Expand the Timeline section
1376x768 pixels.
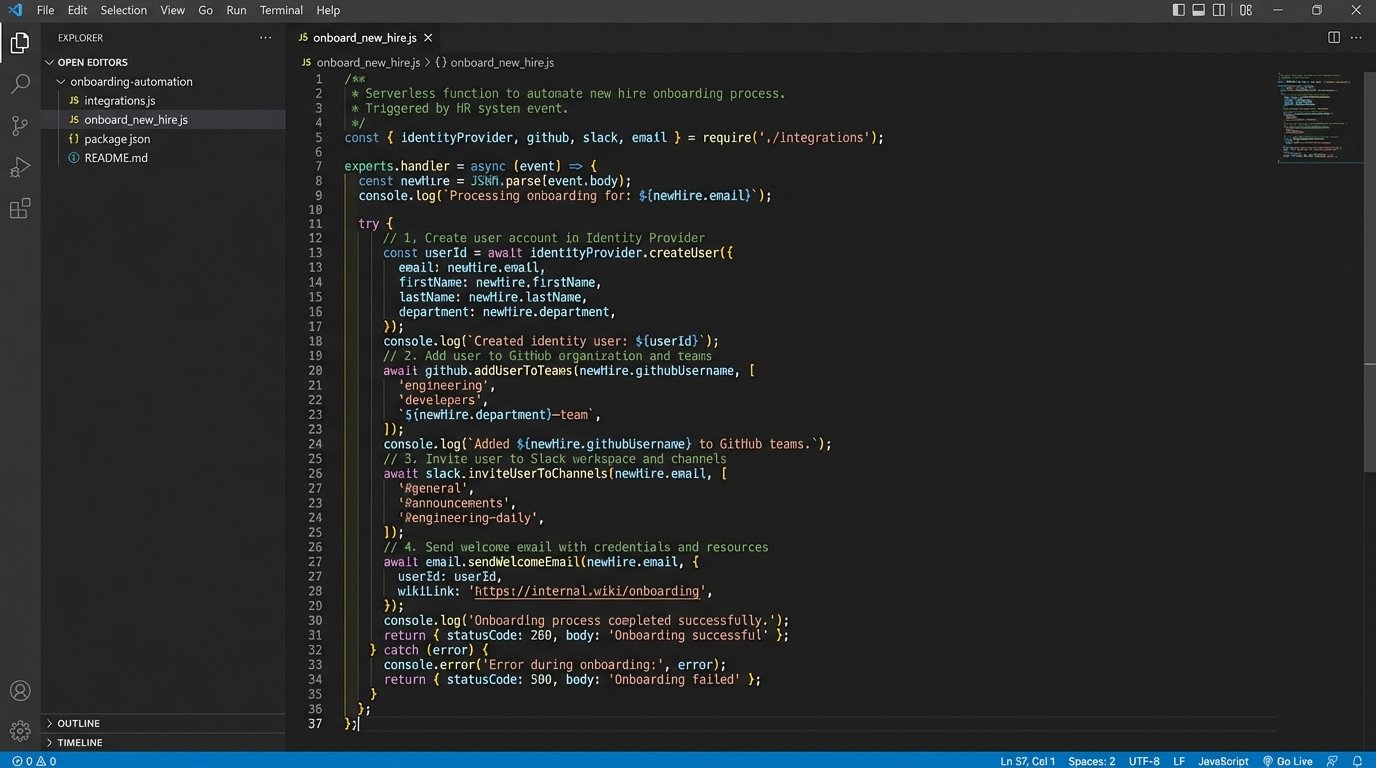pyautogui.click(x=79, y=743)
